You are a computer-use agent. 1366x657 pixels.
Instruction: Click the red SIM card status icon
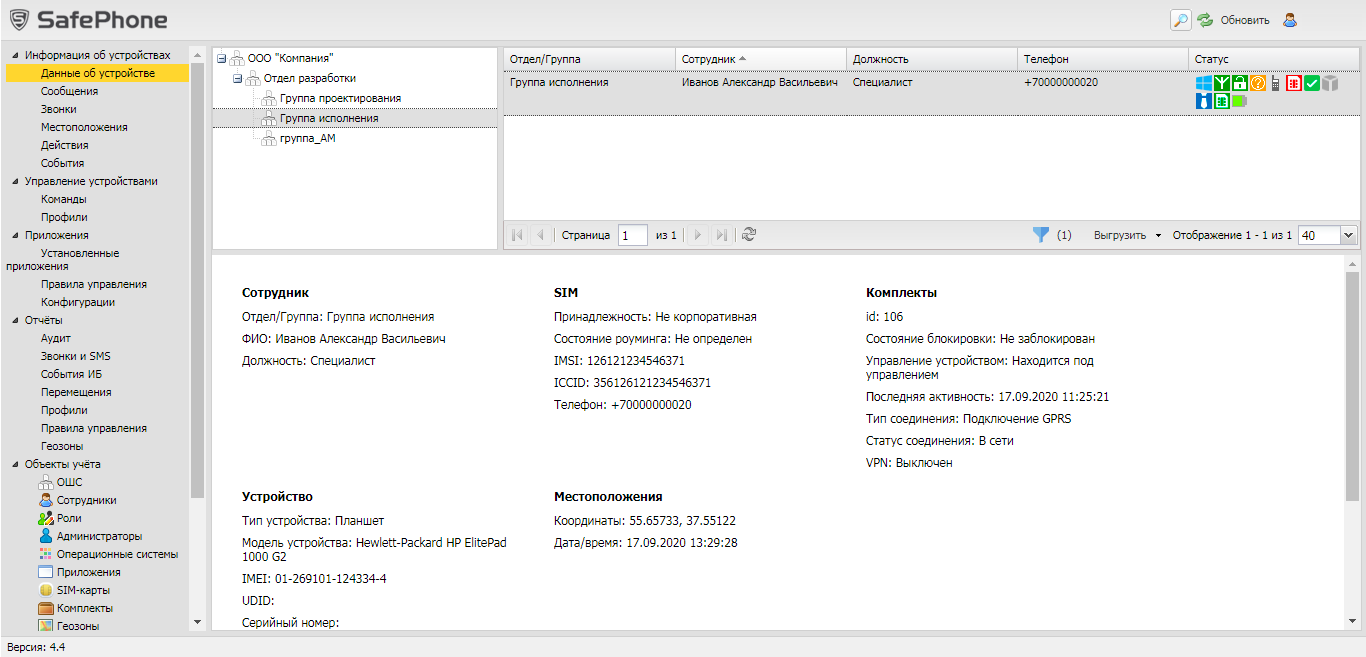pyautogui.click(x=1294, y=83)
